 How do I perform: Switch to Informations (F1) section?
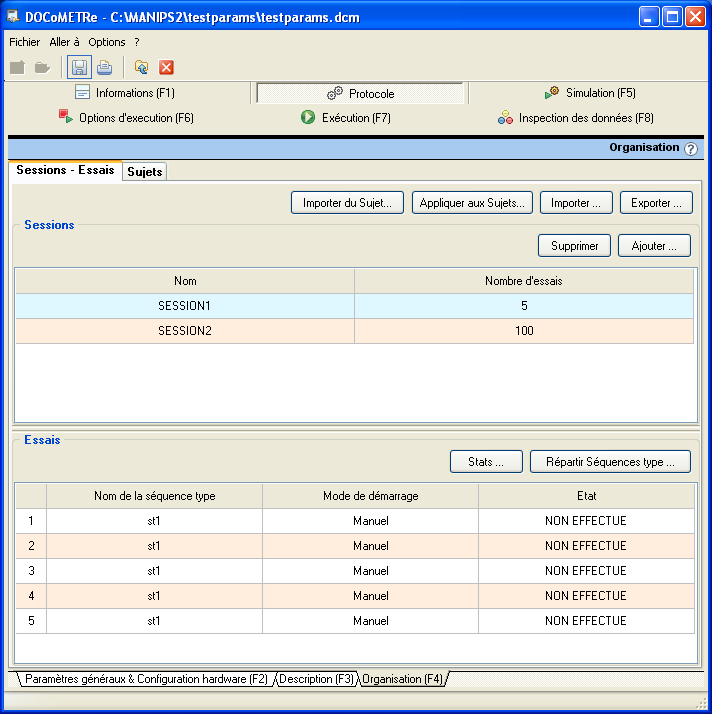point(125,92)
